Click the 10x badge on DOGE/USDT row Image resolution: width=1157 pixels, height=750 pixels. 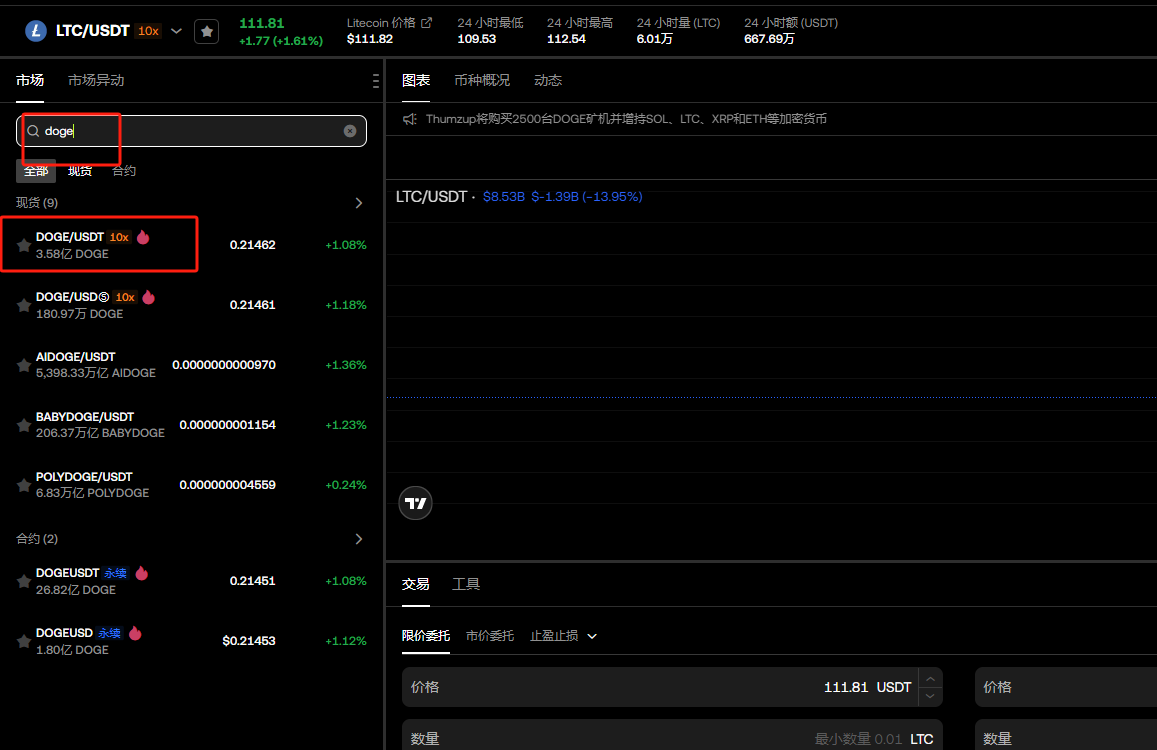click(119, 237)
